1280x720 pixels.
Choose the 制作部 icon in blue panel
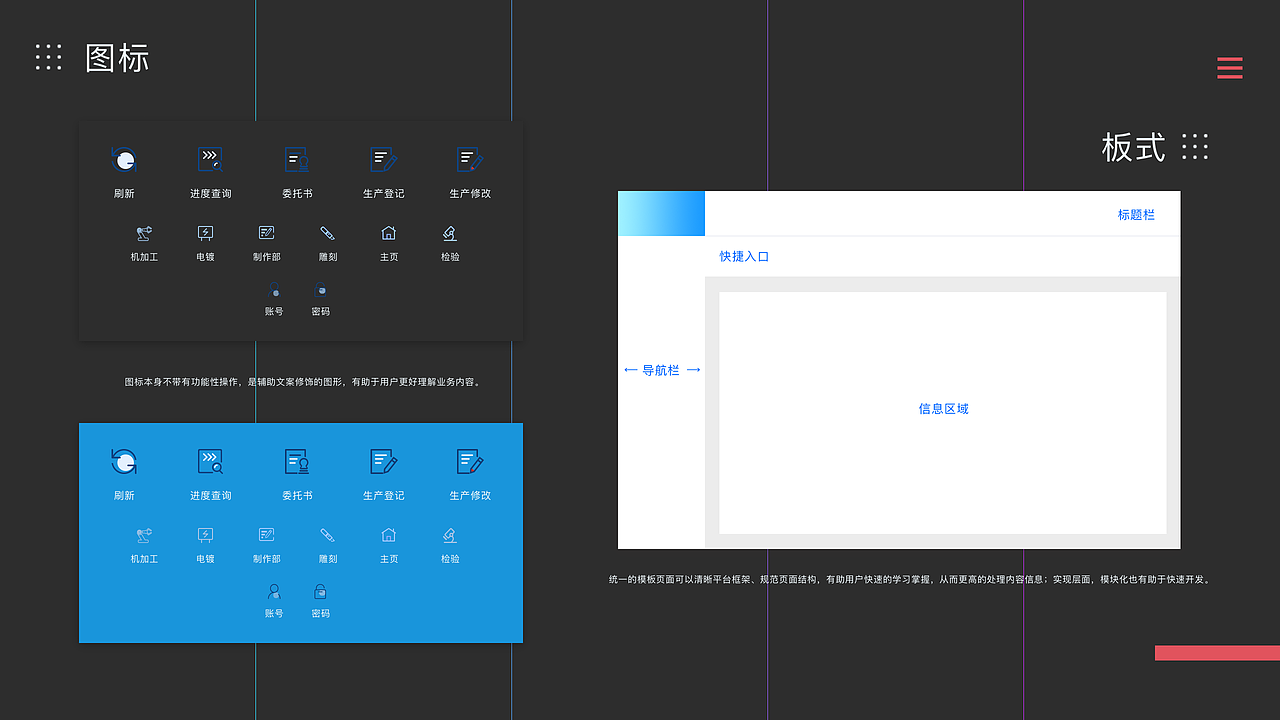266,535
